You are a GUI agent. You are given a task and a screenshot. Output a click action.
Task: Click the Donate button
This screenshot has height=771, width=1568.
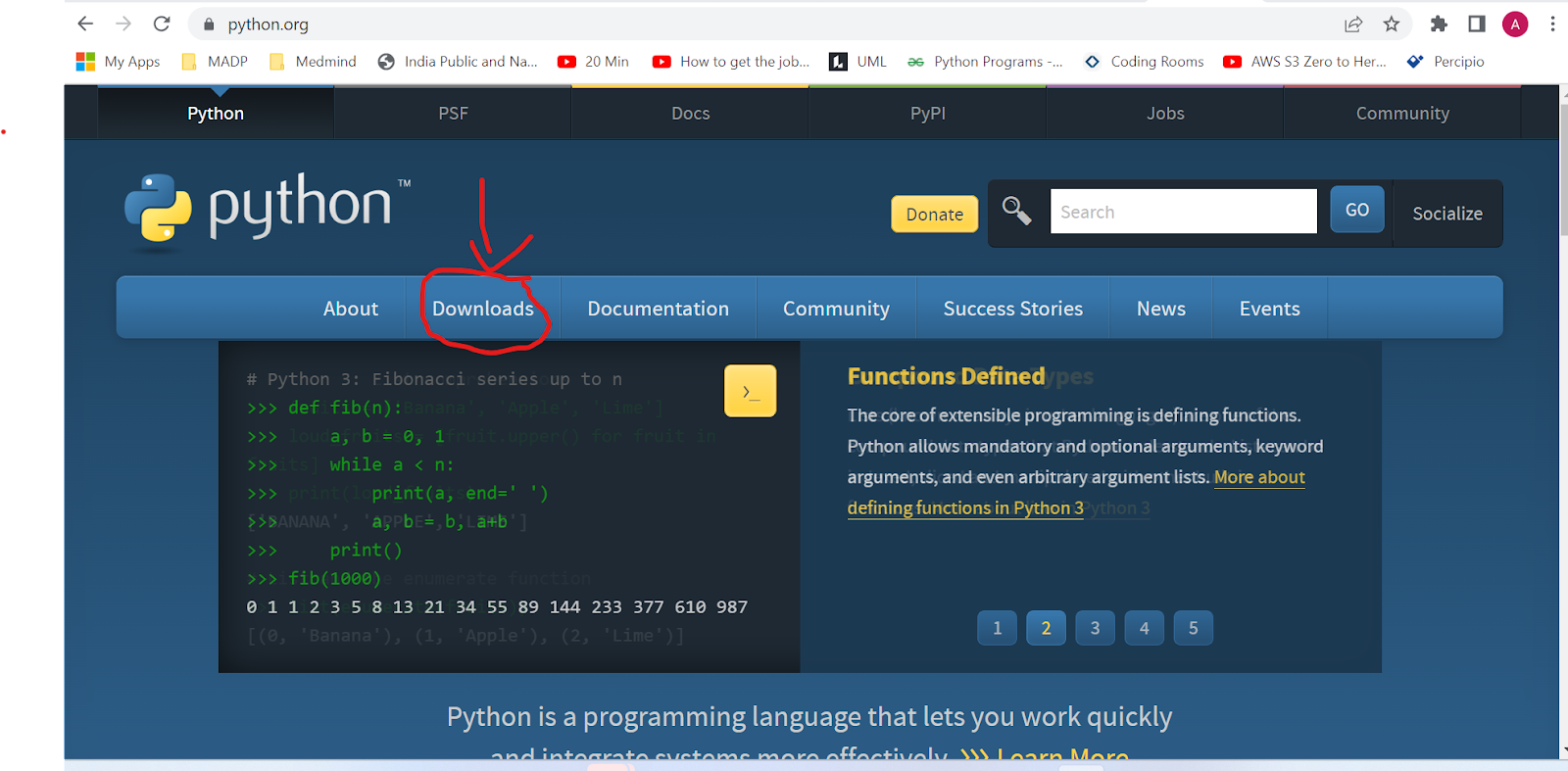[x=935, y=214]
